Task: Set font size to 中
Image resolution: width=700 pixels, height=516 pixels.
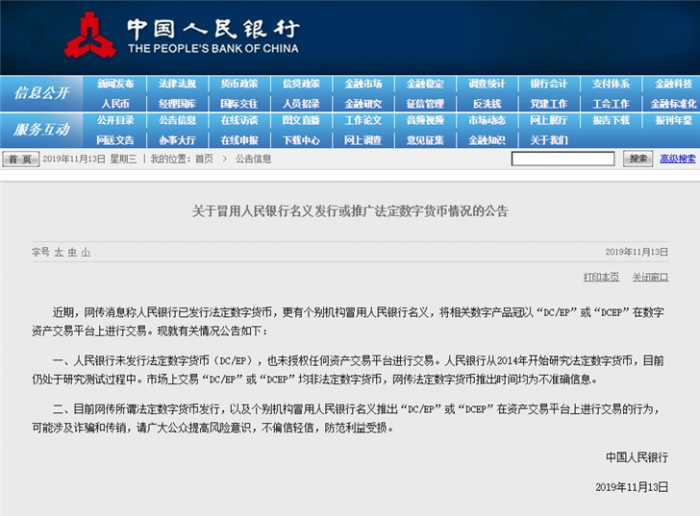Action: point(72,252)
